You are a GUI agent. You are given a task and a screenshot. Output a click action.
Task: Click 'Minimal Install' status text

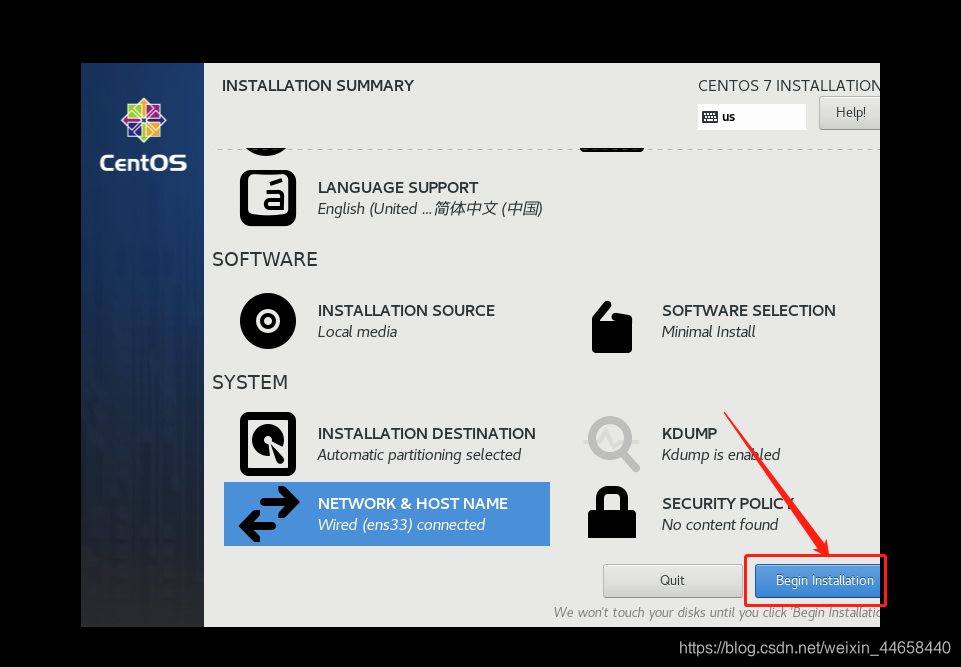[708, 332]
